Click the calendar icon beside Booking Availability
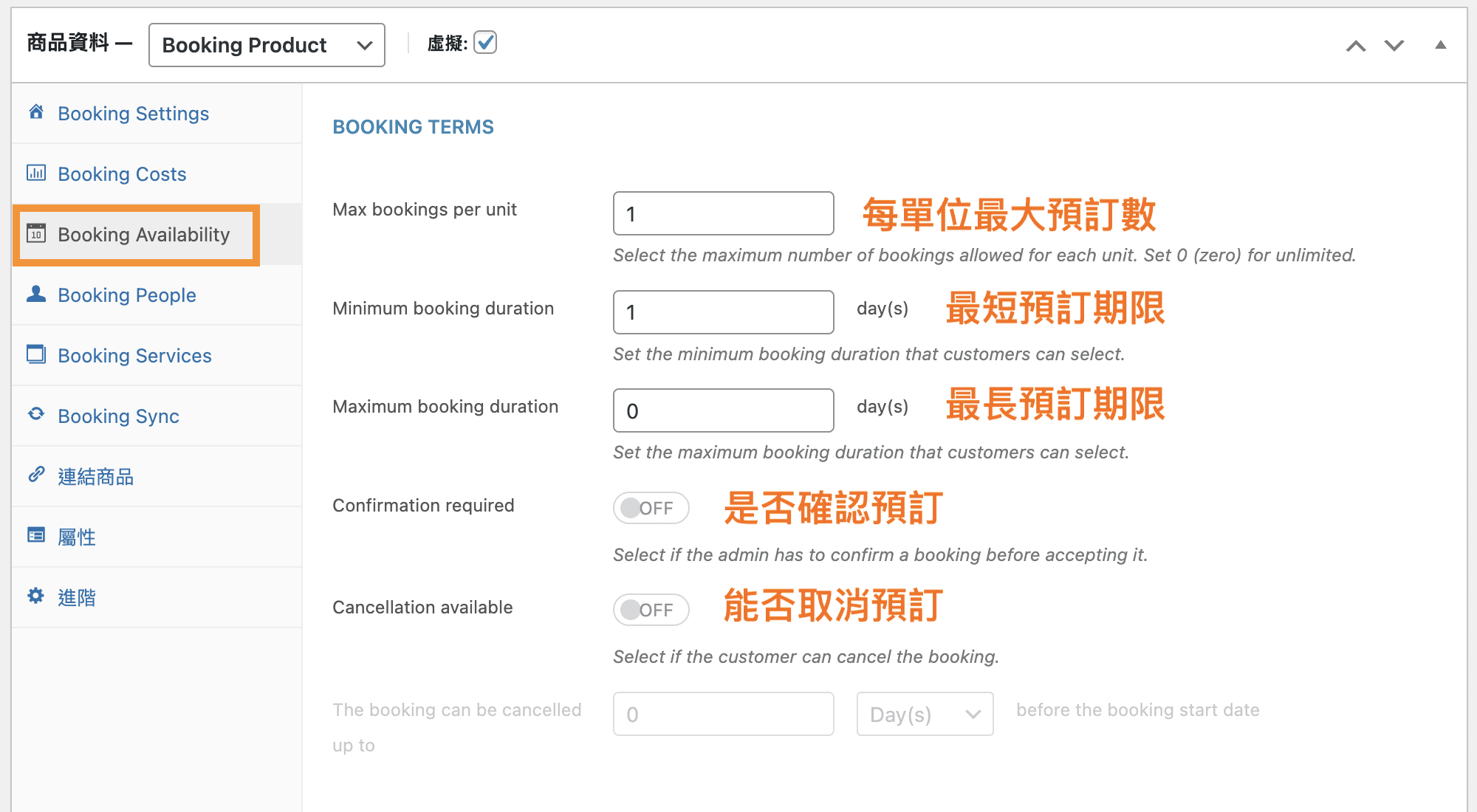 point(36,233)
